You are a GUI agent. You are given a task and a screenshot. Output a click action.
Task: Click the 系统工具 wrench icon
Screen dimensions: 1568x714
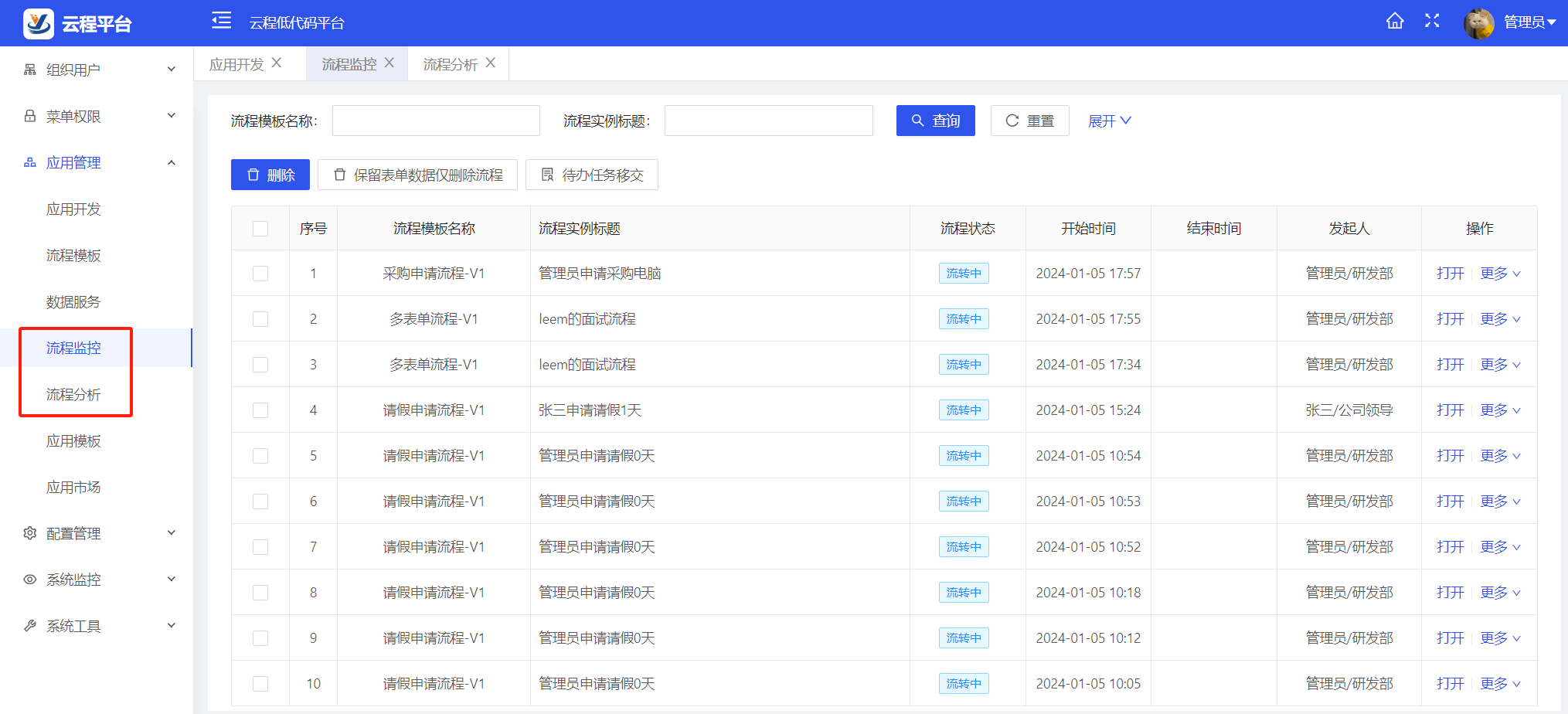30,626
